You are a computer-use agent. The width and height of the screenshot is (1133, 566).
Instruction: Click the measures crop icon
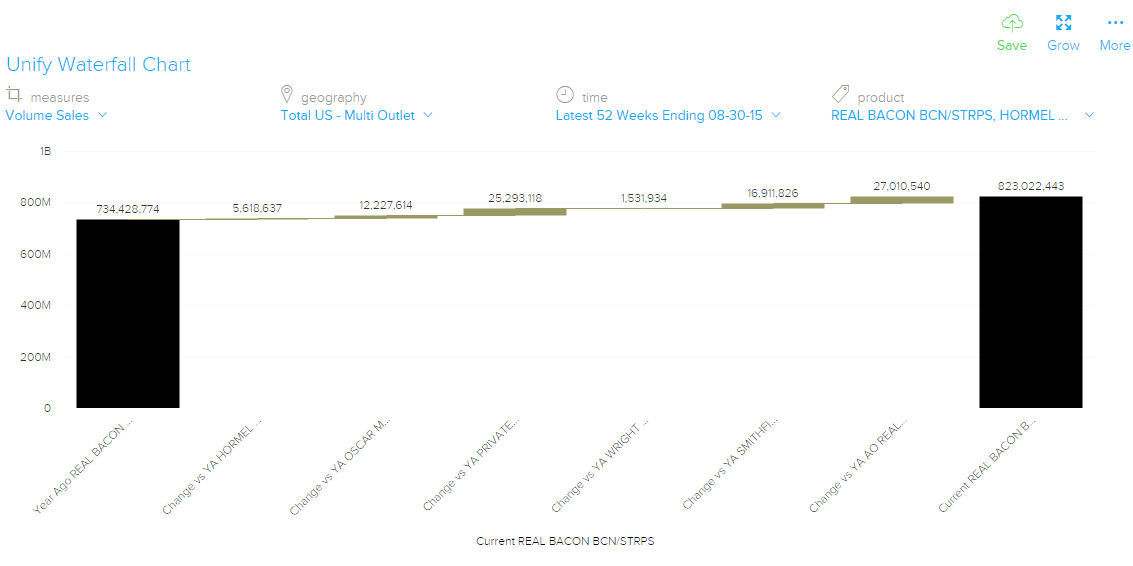tap(14, 96)
